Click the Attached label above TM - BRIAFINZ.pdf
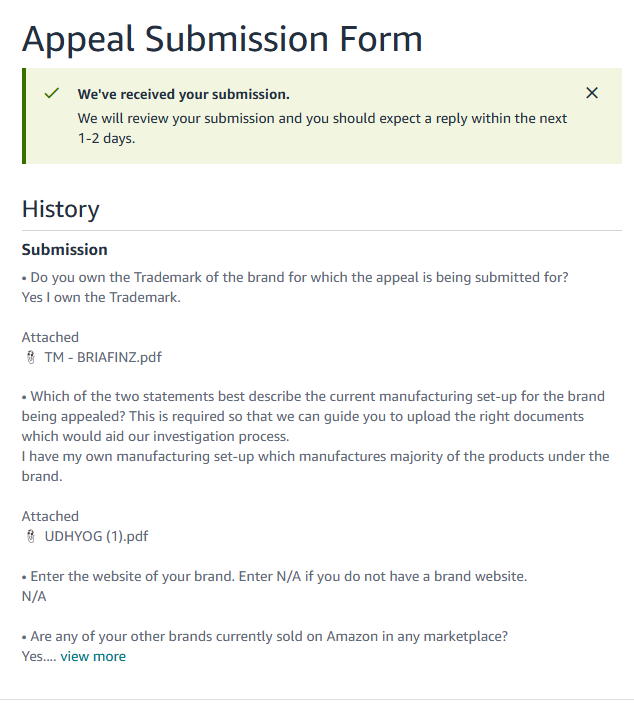 (50, 337)
